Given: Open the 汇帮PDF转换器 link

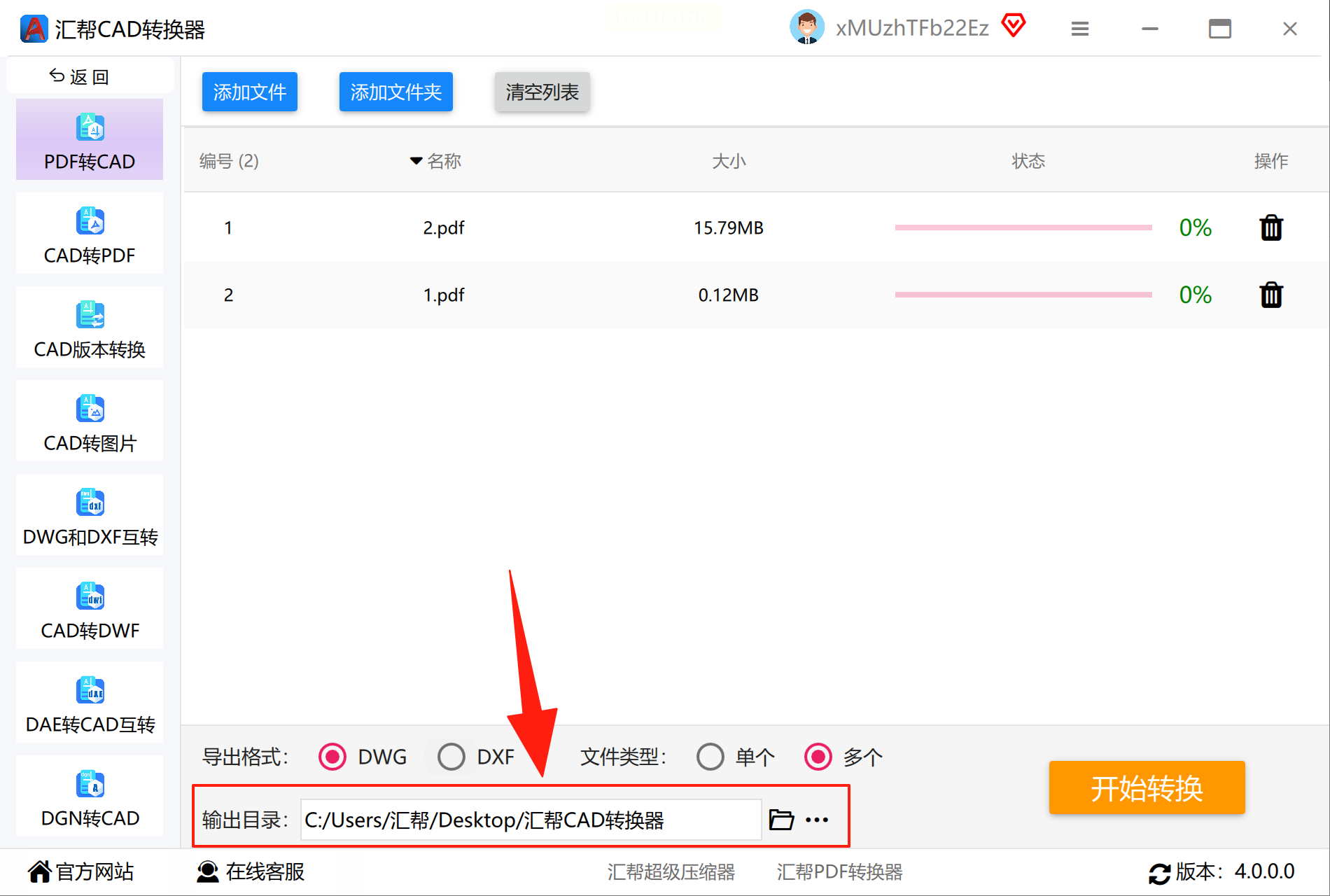Looking at the screenshot, I should pyautogui.click(x=840, y=871).
